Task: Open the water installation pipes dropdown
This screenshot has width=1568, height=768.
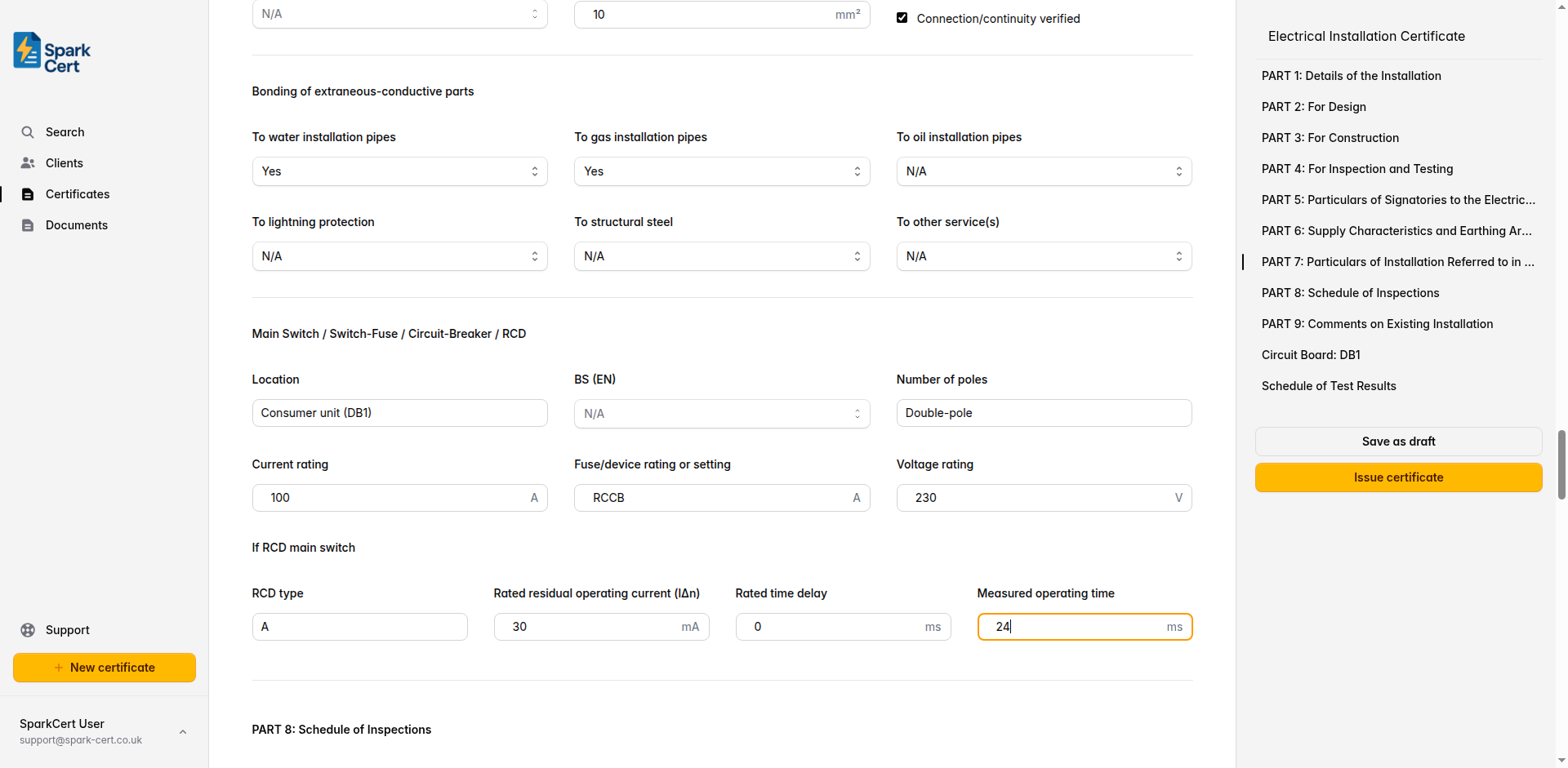Action: 399,171
